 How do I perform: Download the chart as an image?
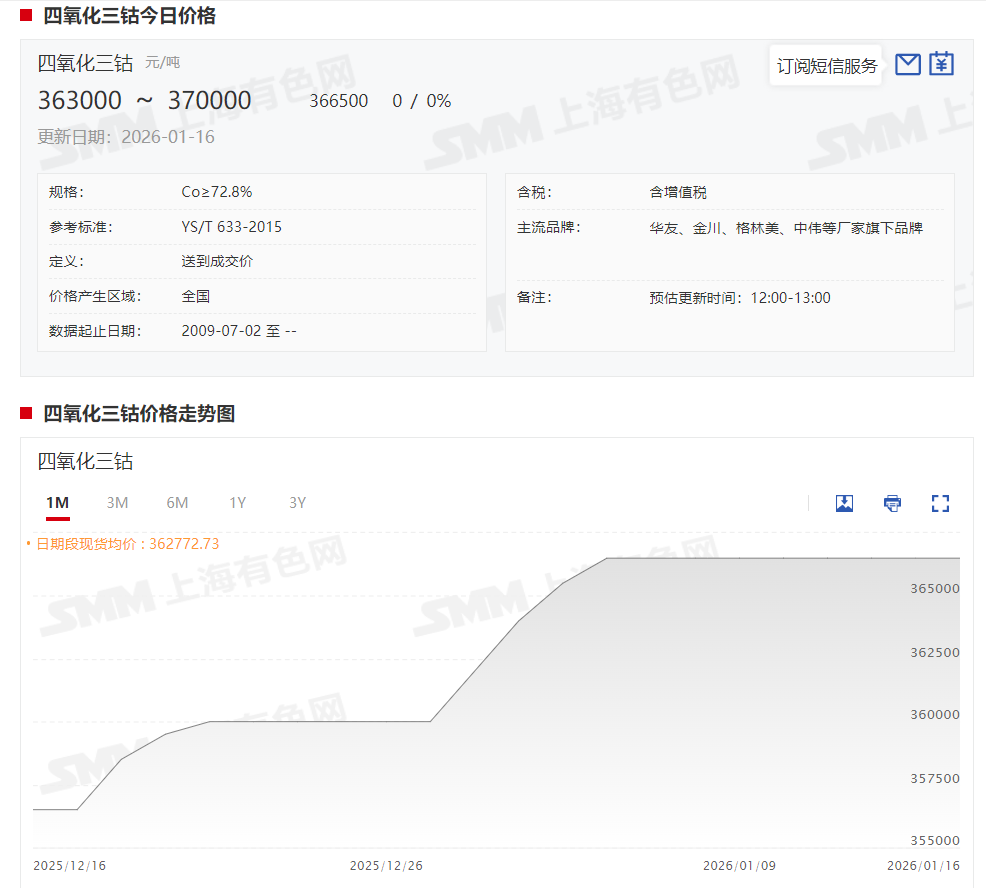click(x=844, y=503)
